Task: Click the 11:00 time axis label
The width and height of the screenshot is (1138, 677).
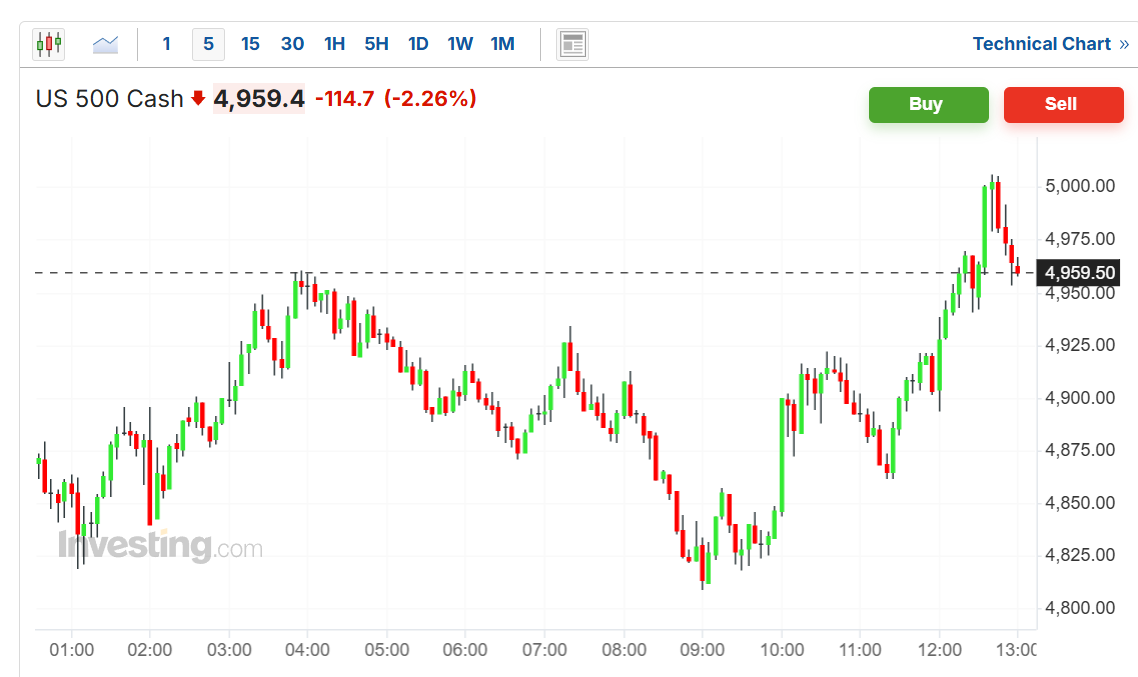Action: [x=860, y=650]
